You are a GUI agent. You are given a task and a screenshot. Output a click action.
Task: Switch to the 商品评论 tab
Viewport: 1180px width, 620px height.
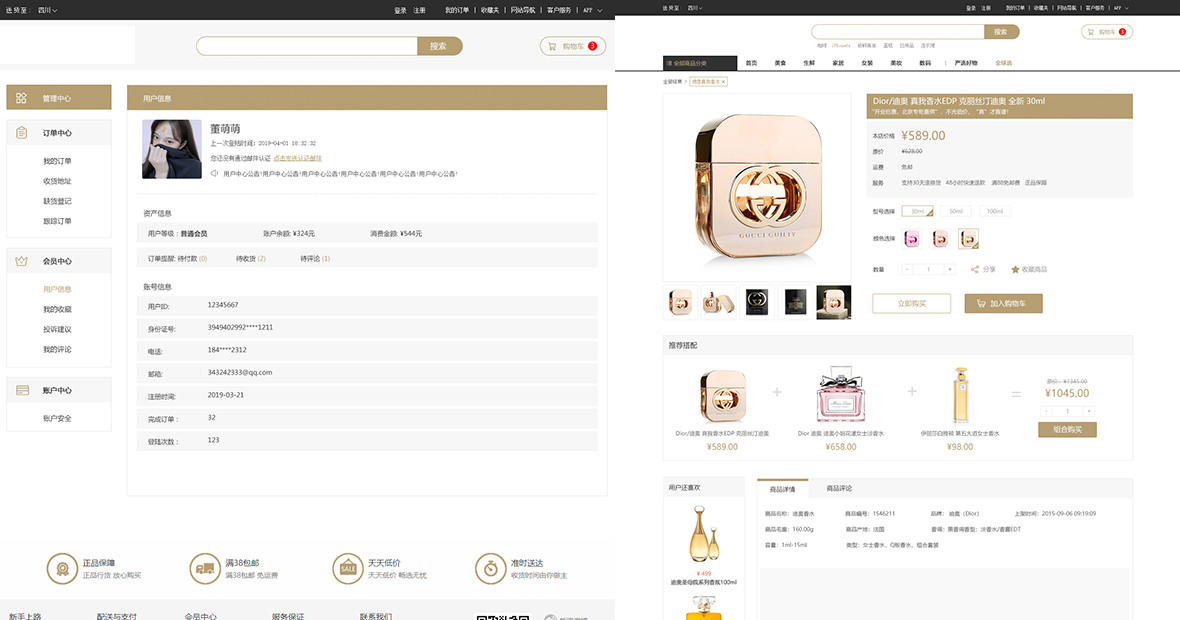pos(839,488)
